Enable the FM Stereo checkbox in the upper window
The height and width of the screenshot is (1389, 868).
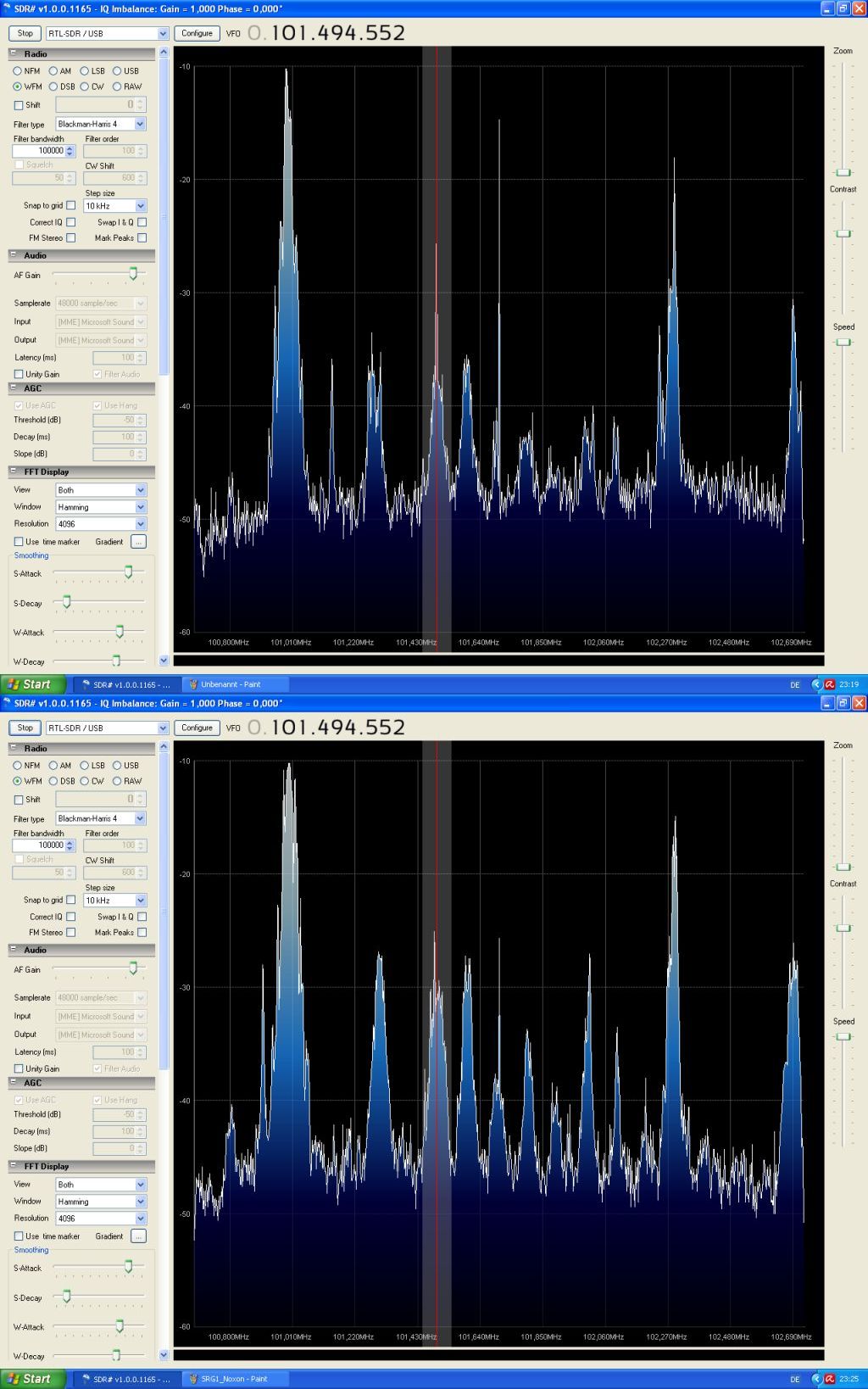(71, 238)
